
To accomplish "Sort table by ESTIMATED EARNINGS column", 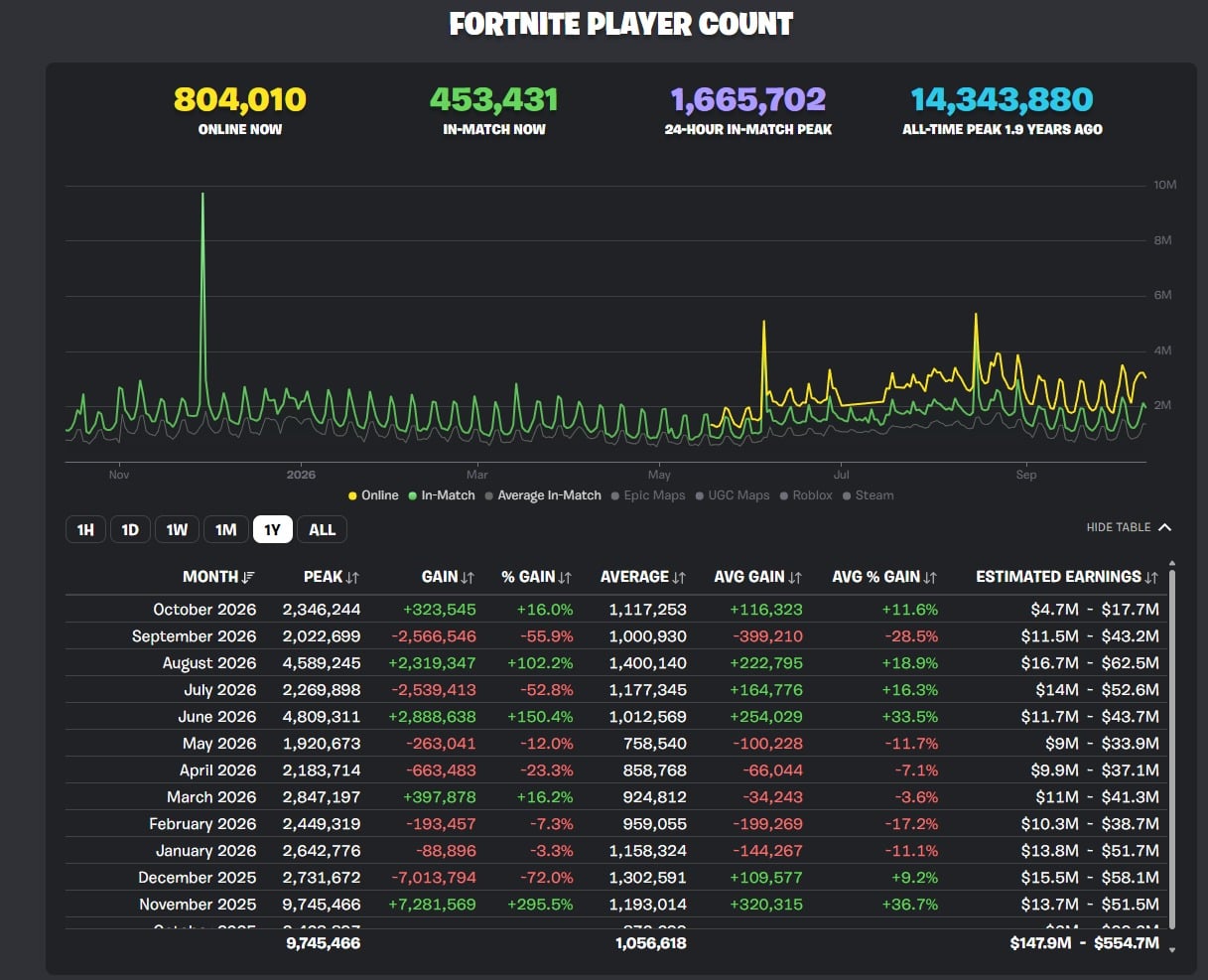I will point(1067,577).
